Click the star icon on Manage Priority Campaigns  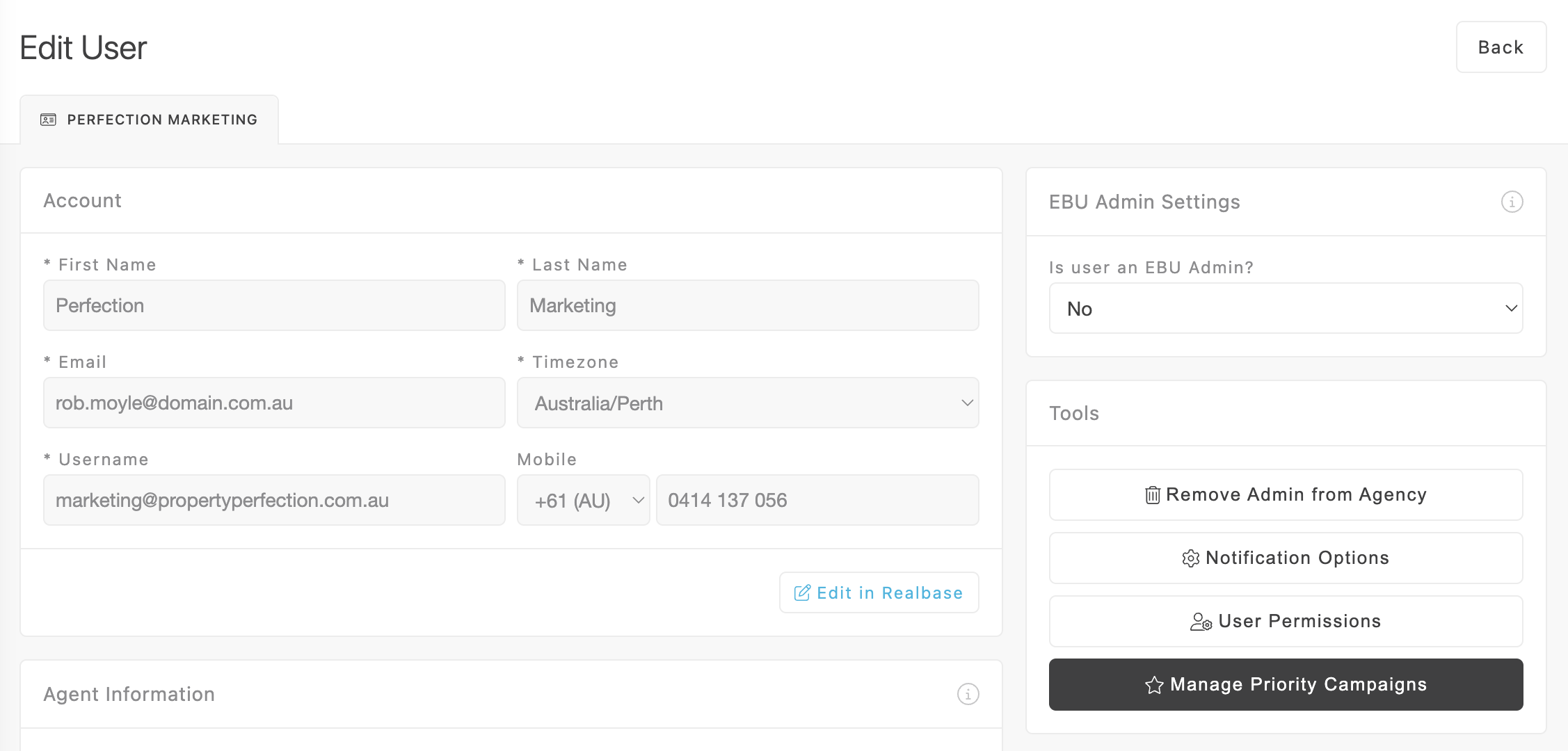click(1154, 685)
